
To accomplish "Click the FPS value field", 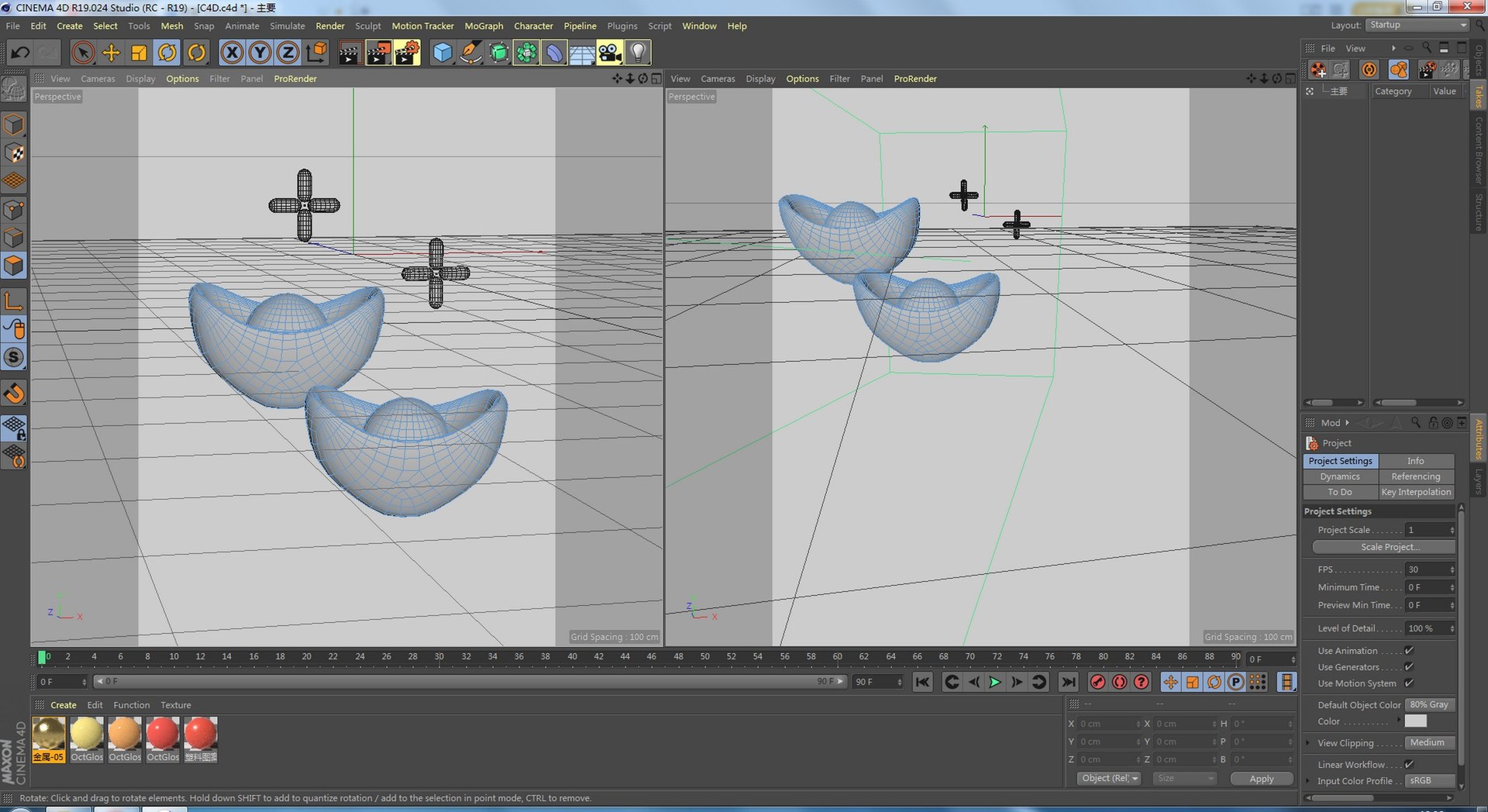I will click(x=1431, y=569).
